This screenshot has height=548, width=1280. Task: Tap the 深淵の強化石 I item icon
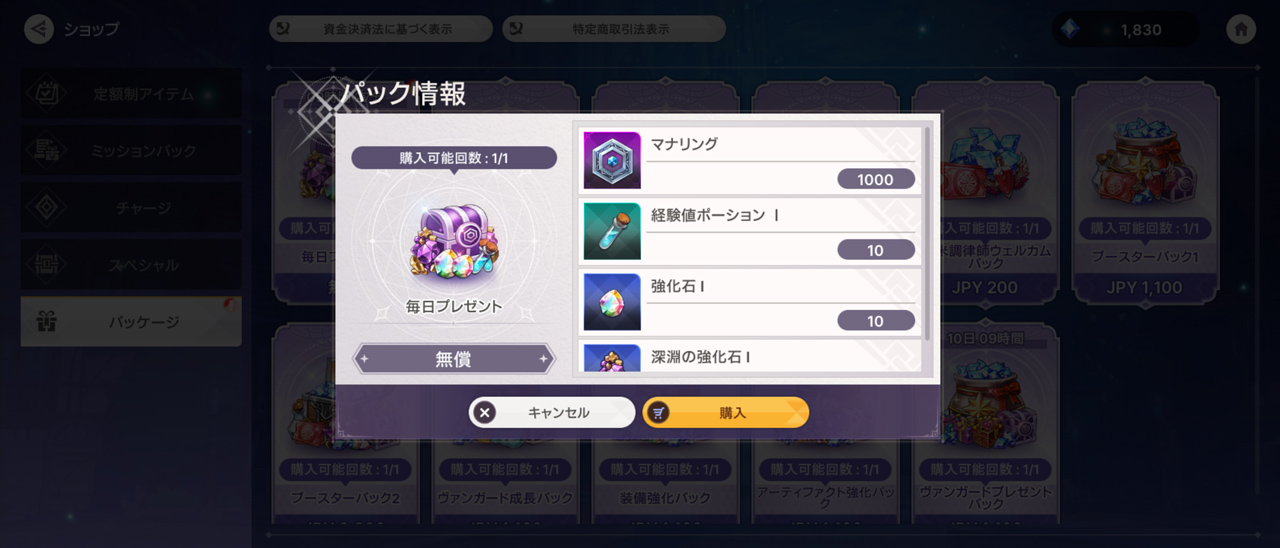click(x=612, y=359)
